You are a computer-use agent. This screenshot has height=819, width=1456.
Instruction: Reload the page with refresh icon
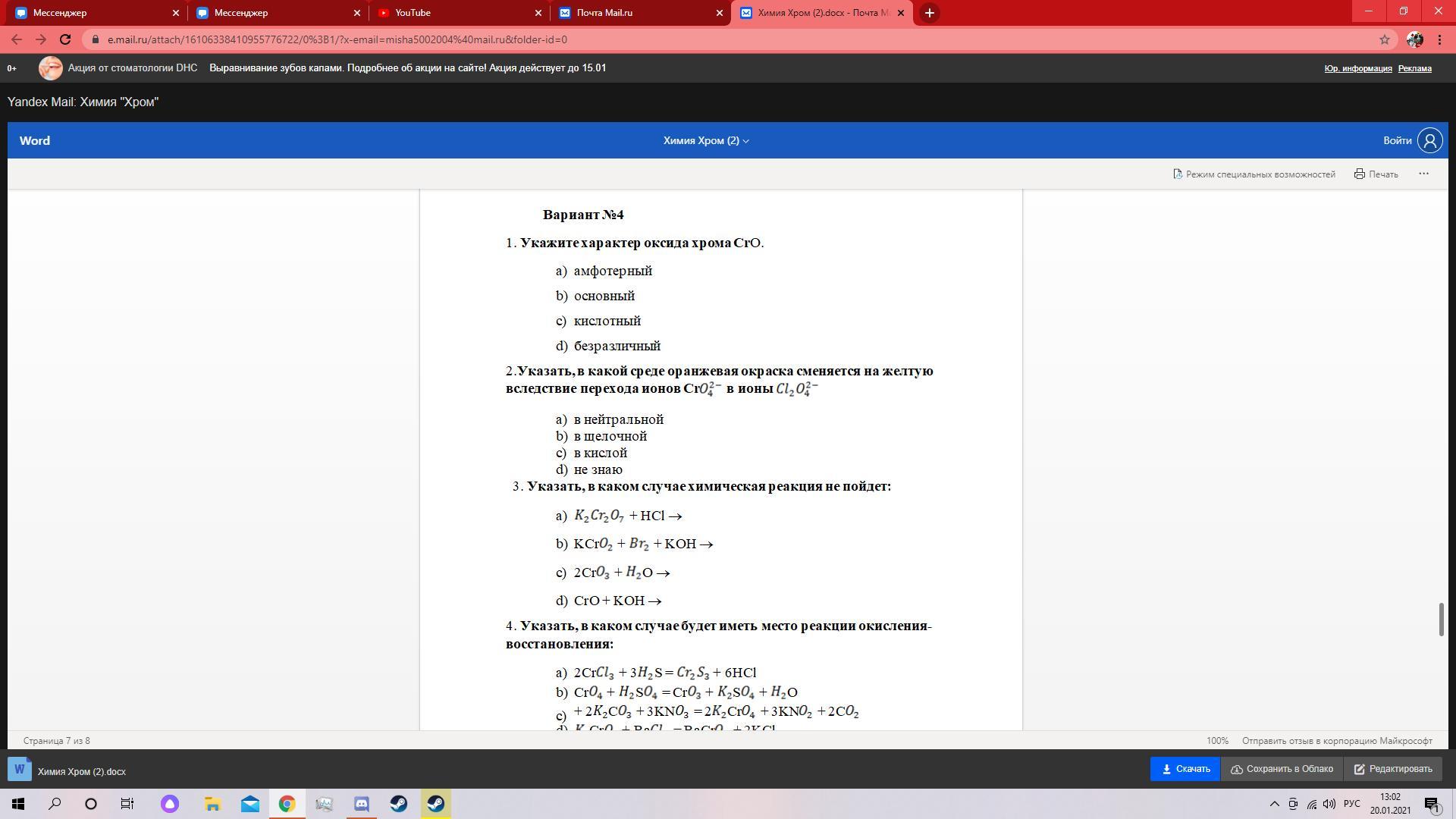[65, 39]
